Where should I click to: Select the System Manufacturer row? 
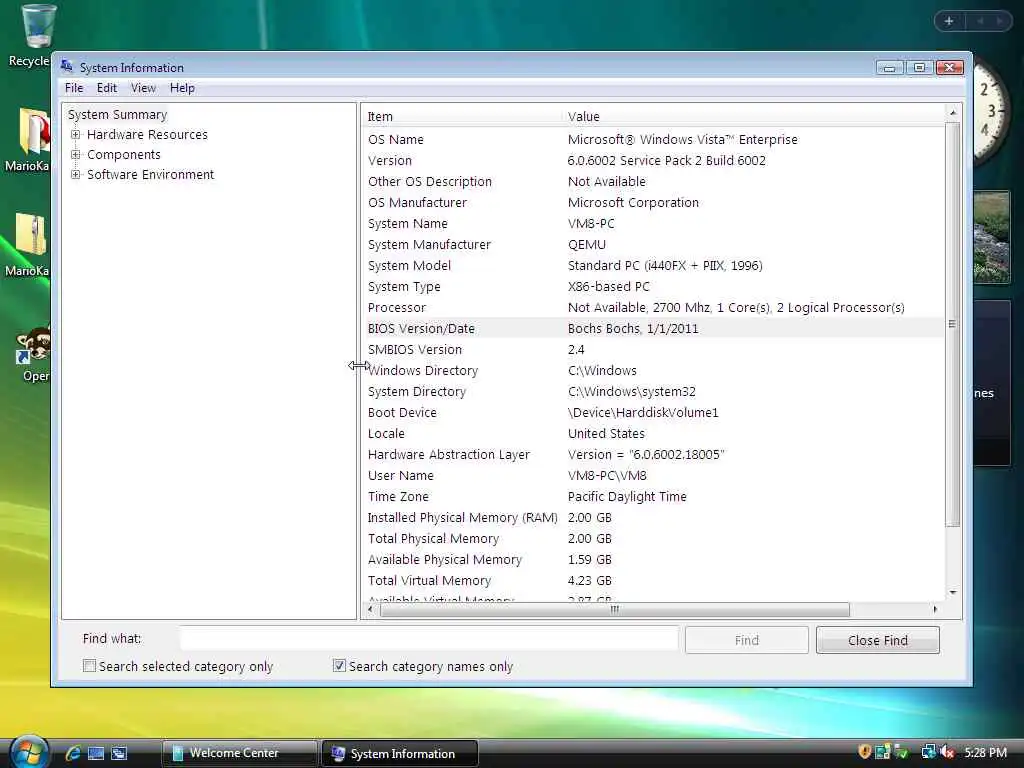click(653, 244)
